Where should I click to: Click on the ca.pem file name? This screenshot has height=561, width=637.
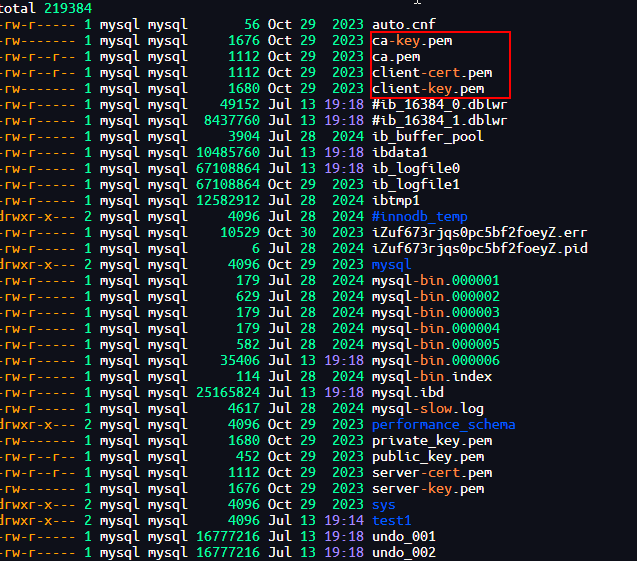click(396, 56)
